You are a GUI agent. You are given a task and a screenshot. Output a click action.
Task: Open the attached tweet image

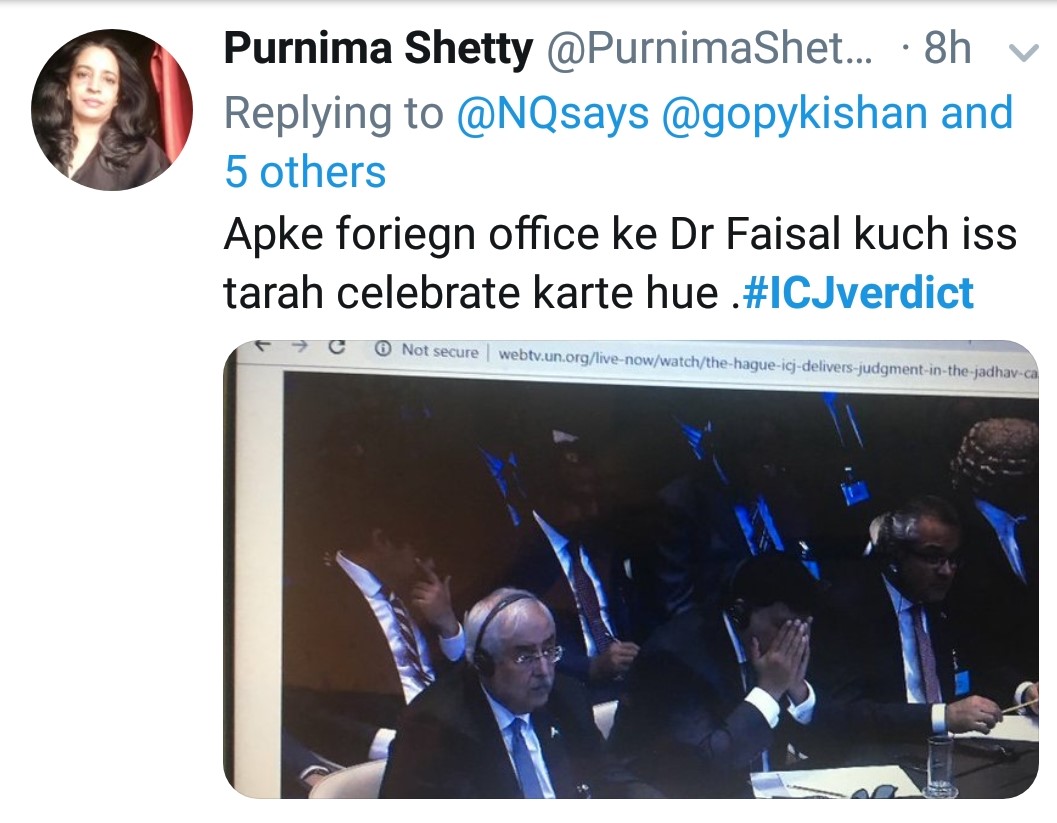click(631, 570)
